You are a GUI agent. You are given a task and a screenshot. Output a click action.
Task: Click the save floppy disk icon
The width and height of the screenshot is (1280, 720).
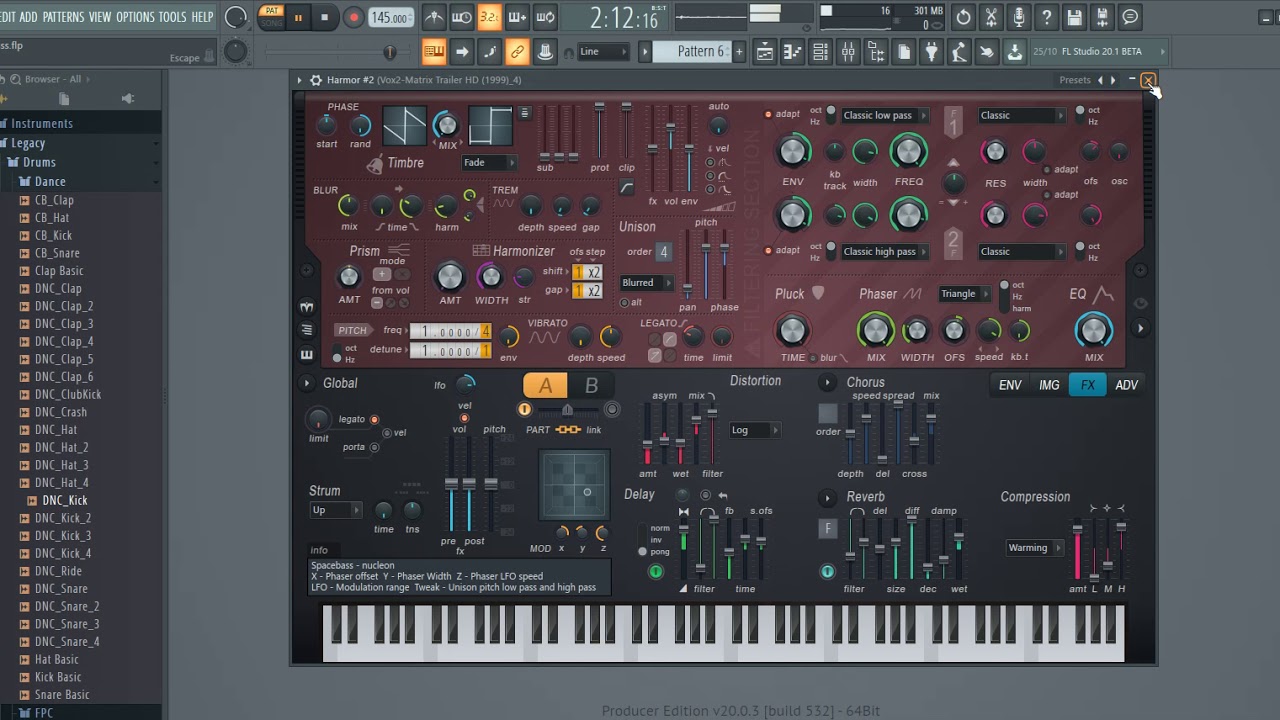click(1074, 17)
